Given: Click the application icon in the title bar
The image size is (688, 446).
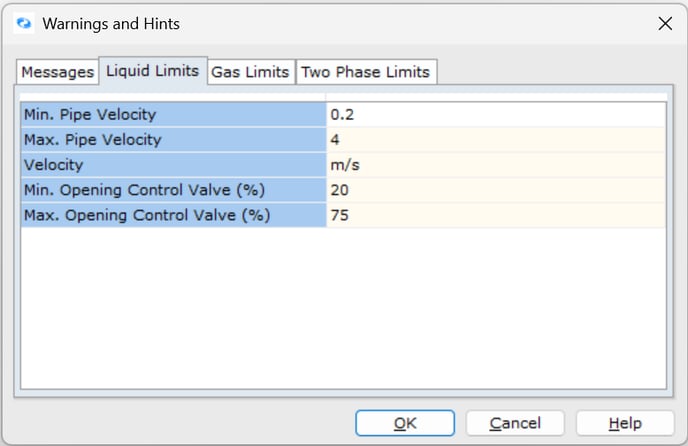Looking at the screenshot, I should [x=25, y=23].
